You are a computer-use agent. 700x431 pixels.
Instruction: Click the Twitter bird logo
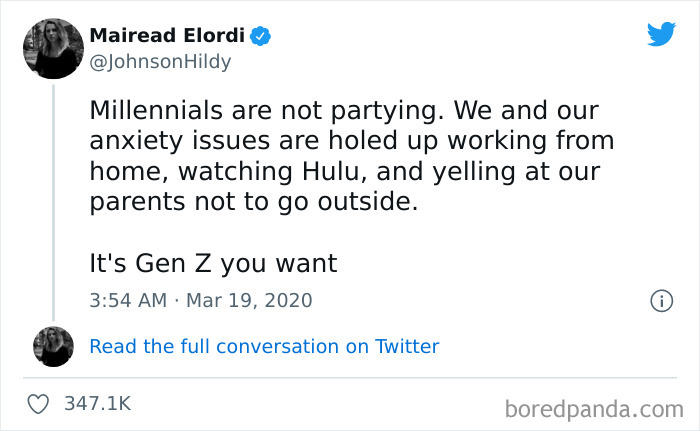(661, 34)
